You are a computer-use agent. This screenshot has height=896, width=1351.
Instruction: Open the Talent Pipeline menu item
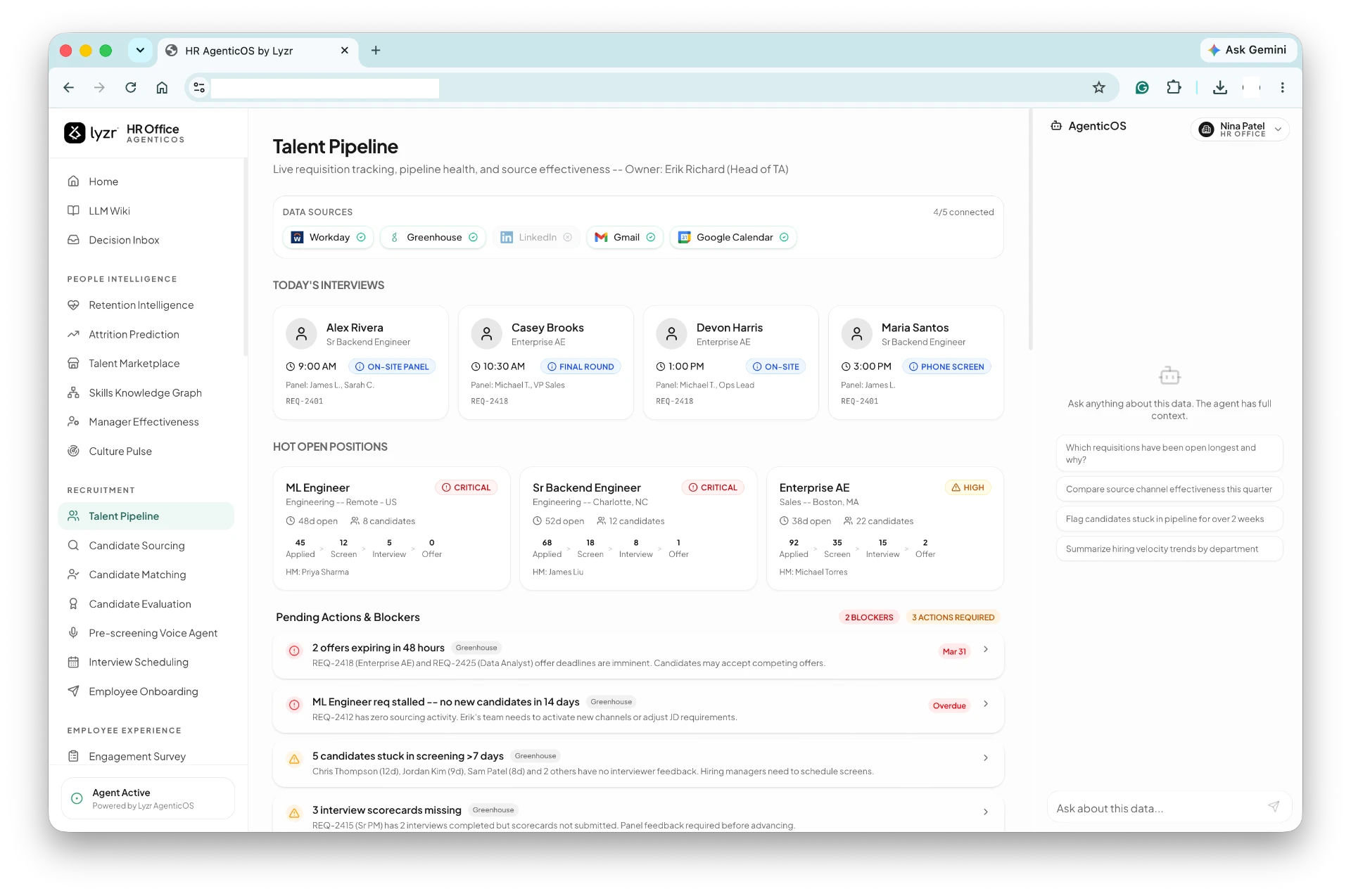pos(146,516)
